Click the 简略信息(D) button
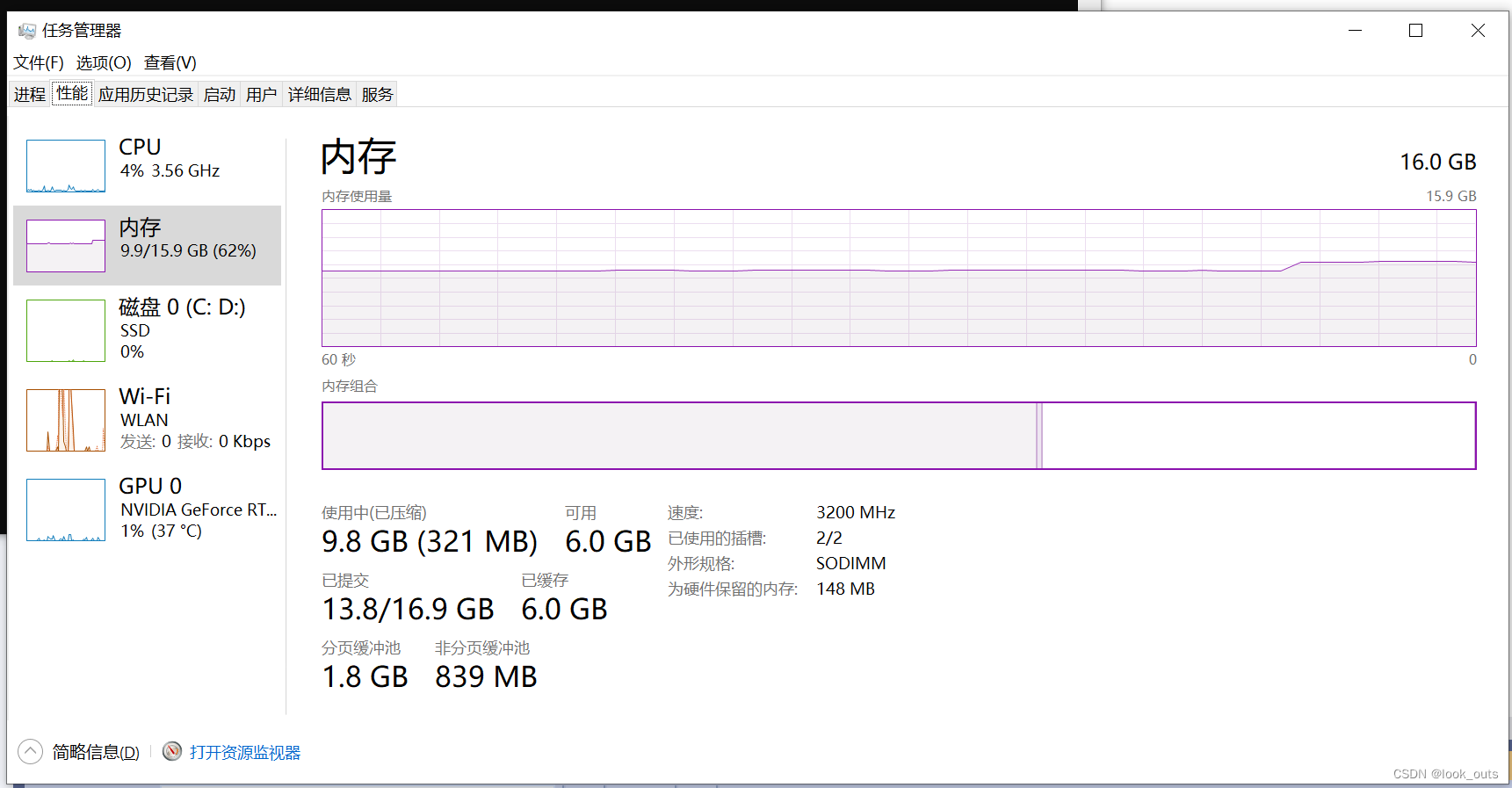This screenshot has width=1512, height=788. click(x=96, y=753)
